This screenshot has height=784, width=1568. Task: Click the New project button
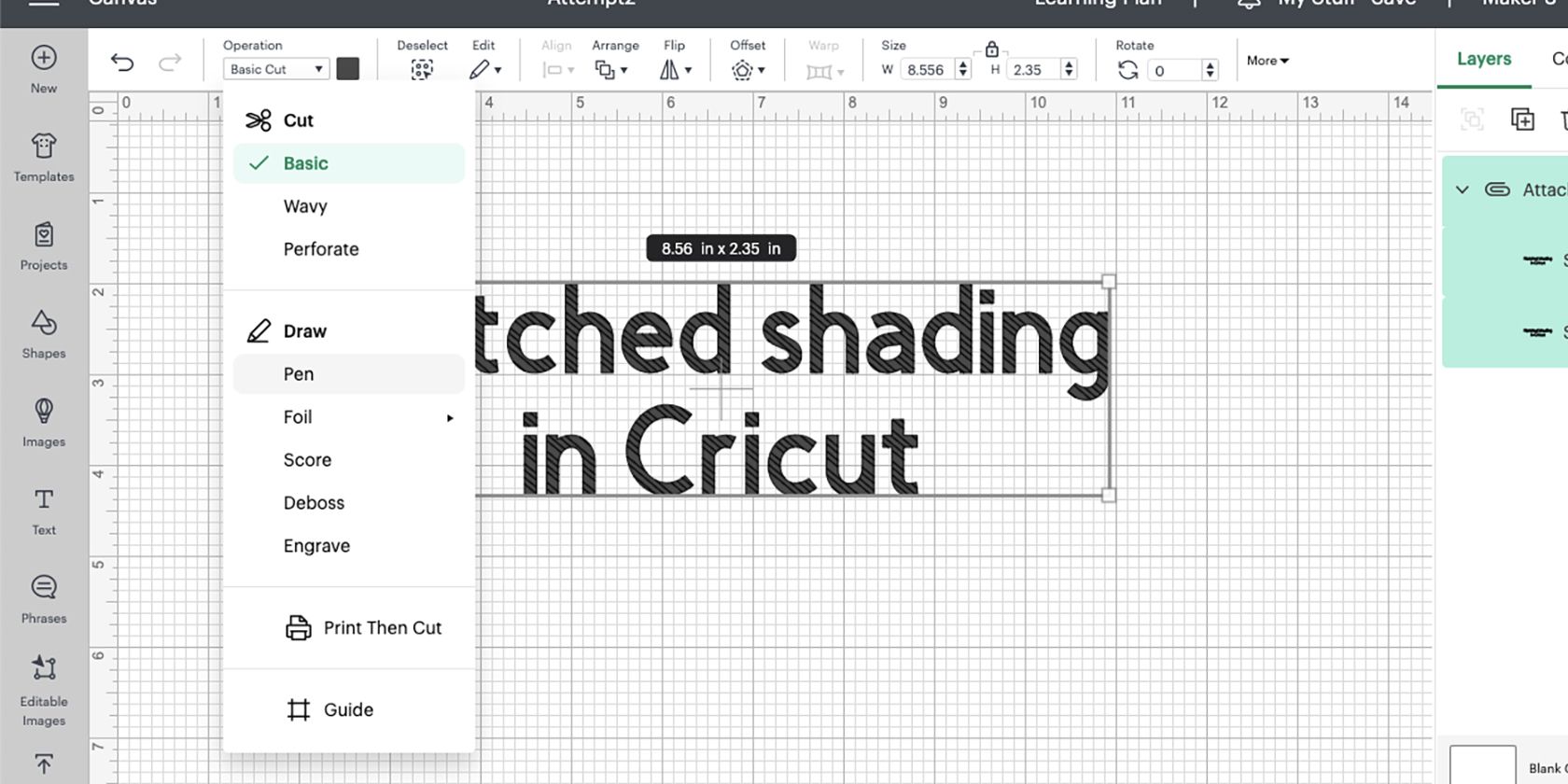pos(44,68)
